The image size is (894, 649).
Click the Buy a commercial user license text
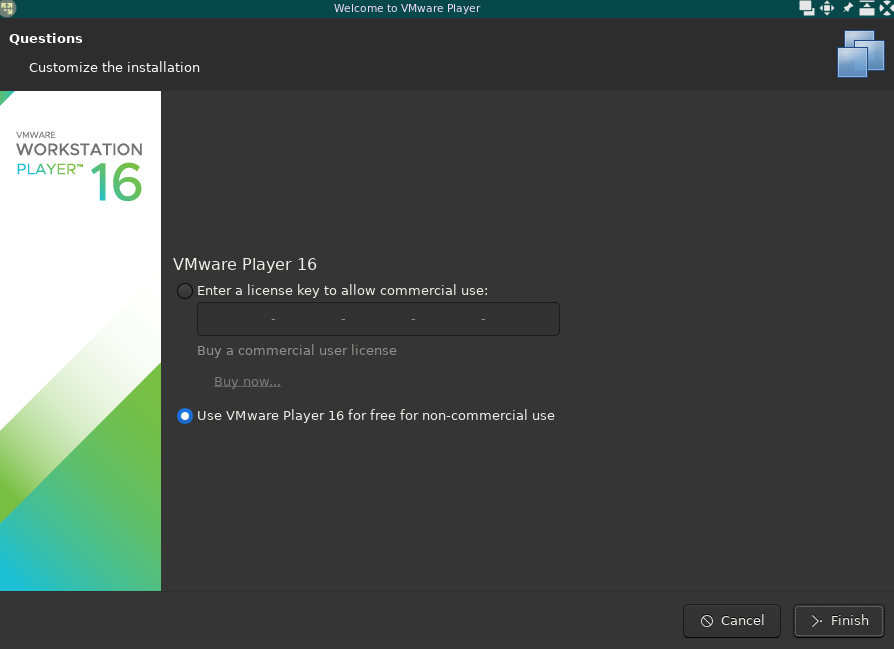pos(297,351)
